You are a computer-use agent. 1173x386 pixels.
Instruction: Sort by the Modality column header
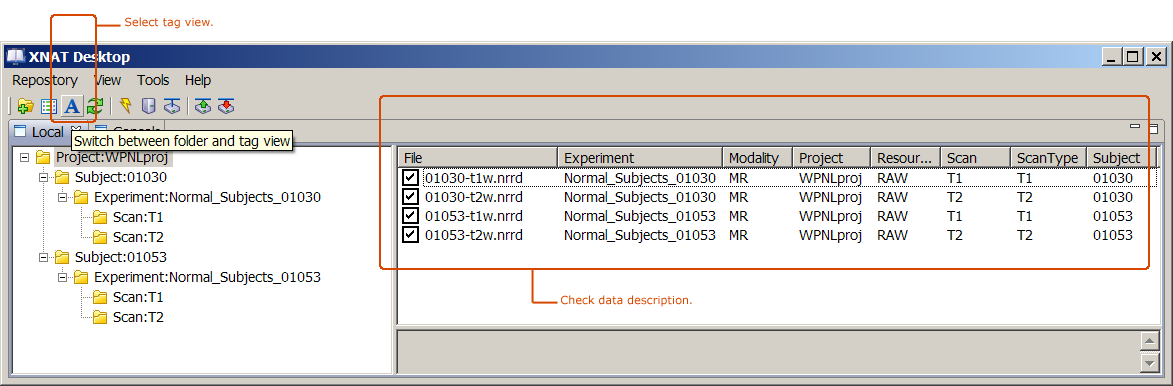coord(757,158)
